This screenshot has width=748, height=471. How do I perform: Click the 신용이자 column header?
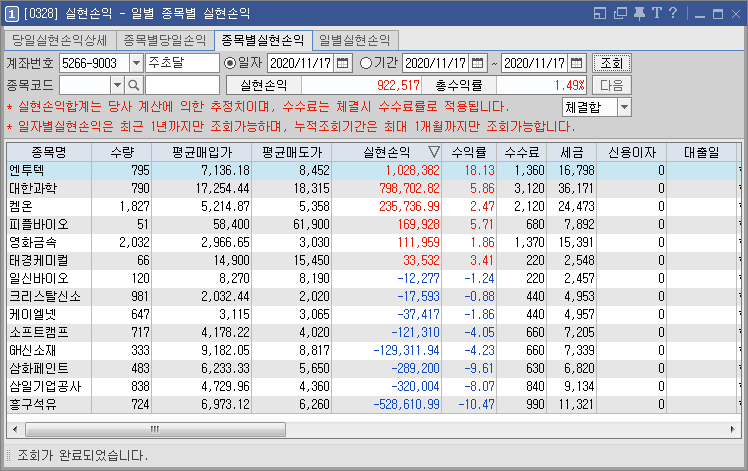point(632,152)
